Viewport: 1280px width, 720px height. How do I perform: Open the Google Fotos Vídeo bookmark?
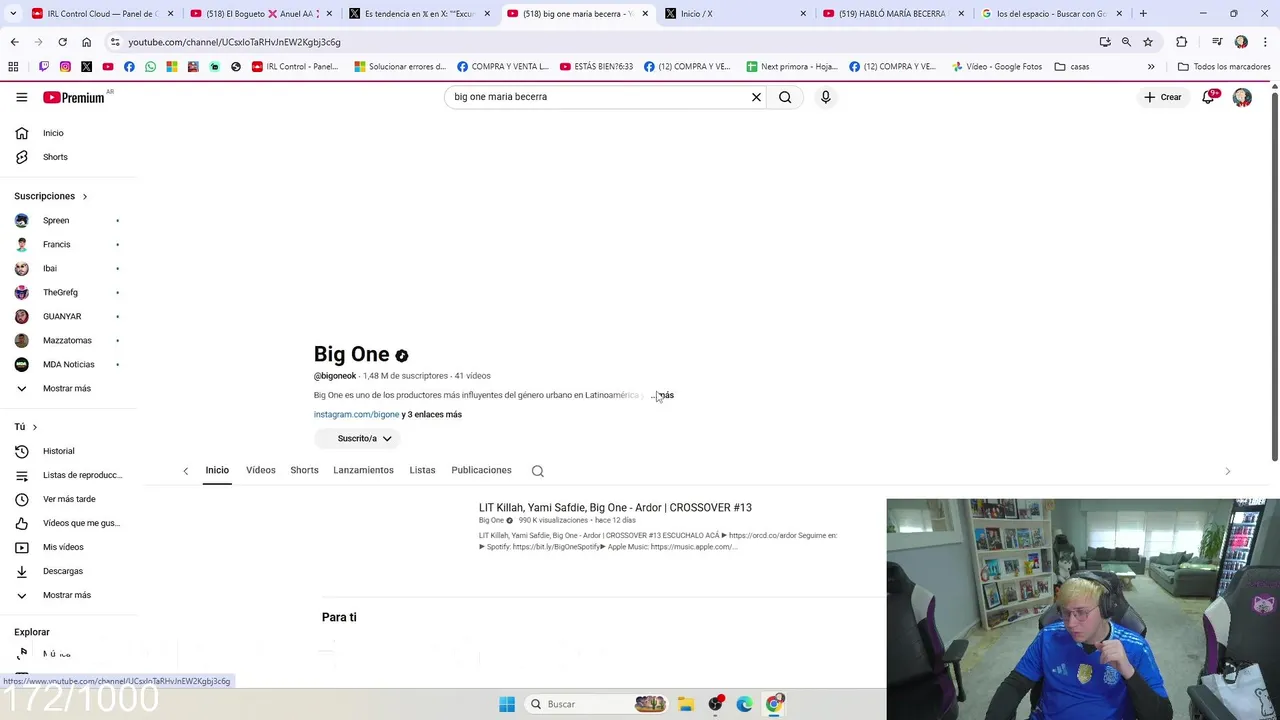[x=997, y=67]
